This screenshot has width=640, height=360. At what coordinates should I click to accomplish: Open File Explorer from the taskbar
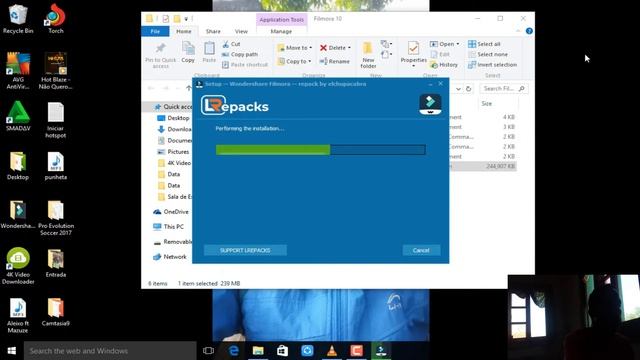(x=258, y=351)
